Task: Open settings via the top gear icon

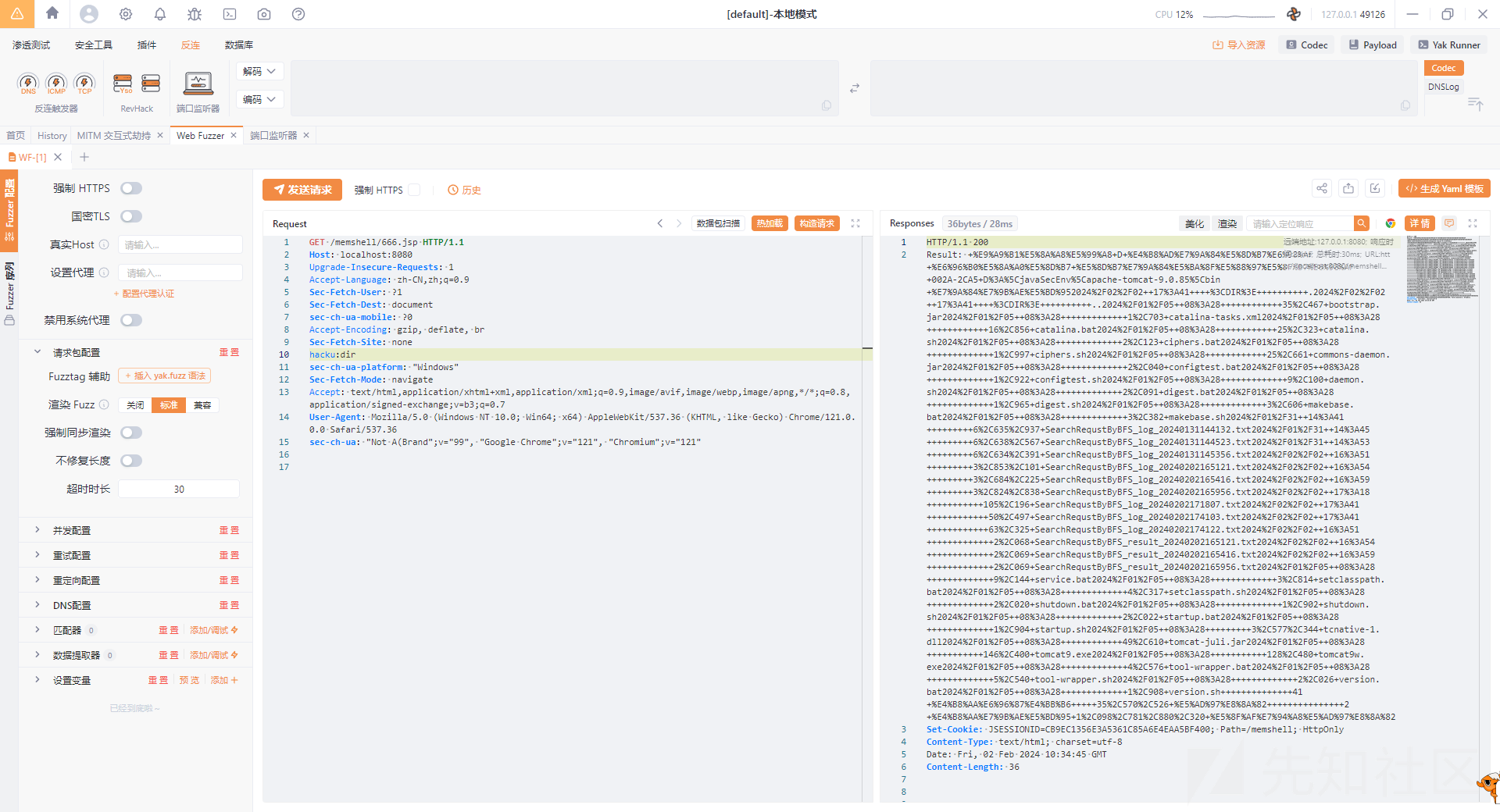Action: coord(126,14)
